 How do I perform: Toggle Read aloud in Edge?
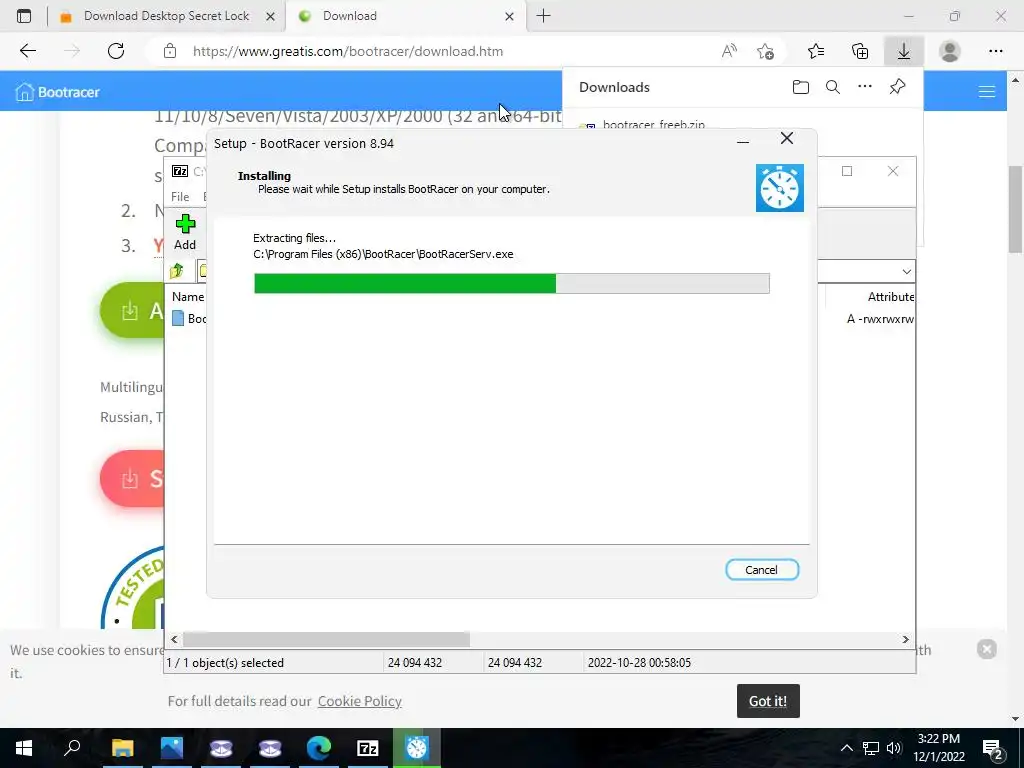[x=729, y=51]
